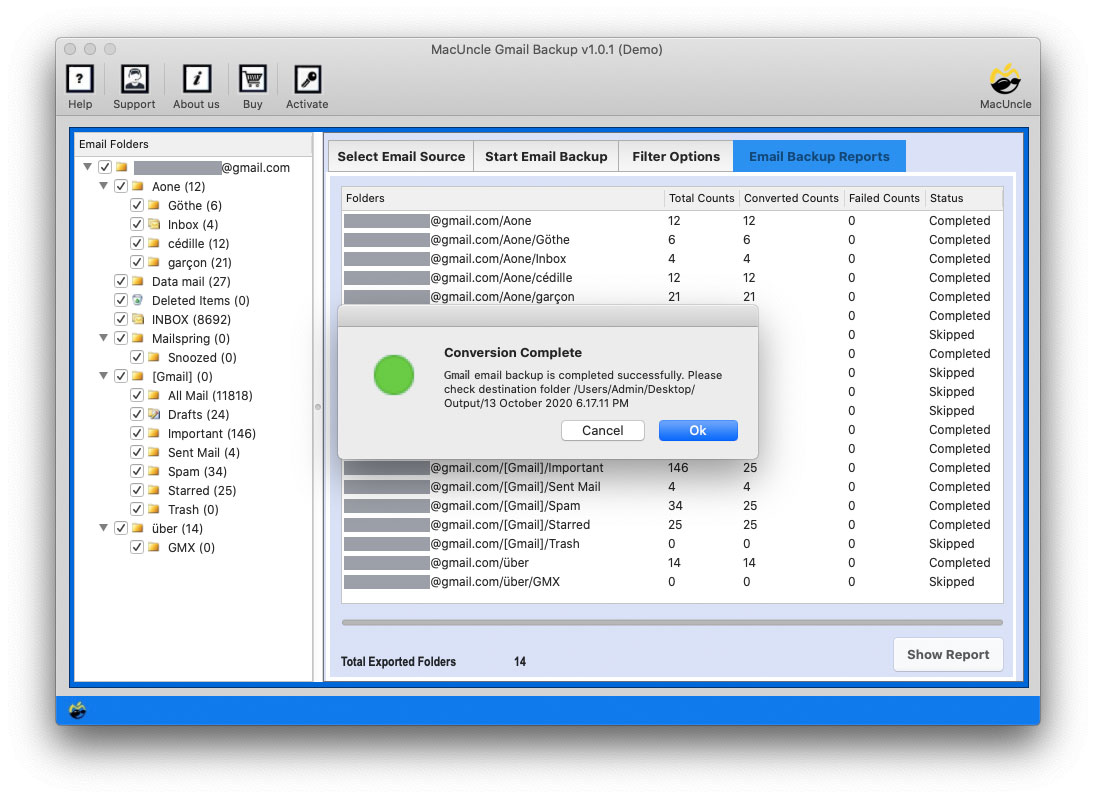Uncheck the Inbox folder checkbox
This screenshot has height=799, width=1096.
pyautogui.click(x=136, y=224)
